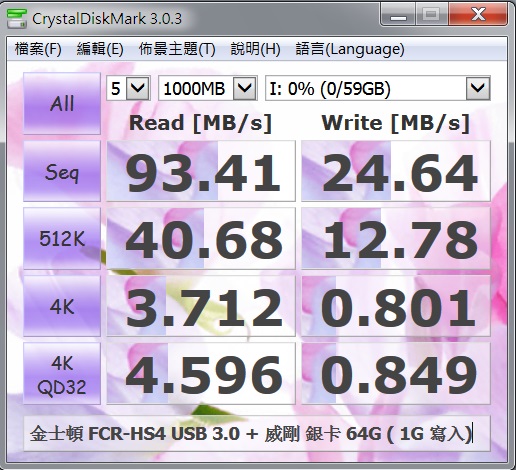
Task: Close the CrystalDiskMark window
Action: pos(478,15)
